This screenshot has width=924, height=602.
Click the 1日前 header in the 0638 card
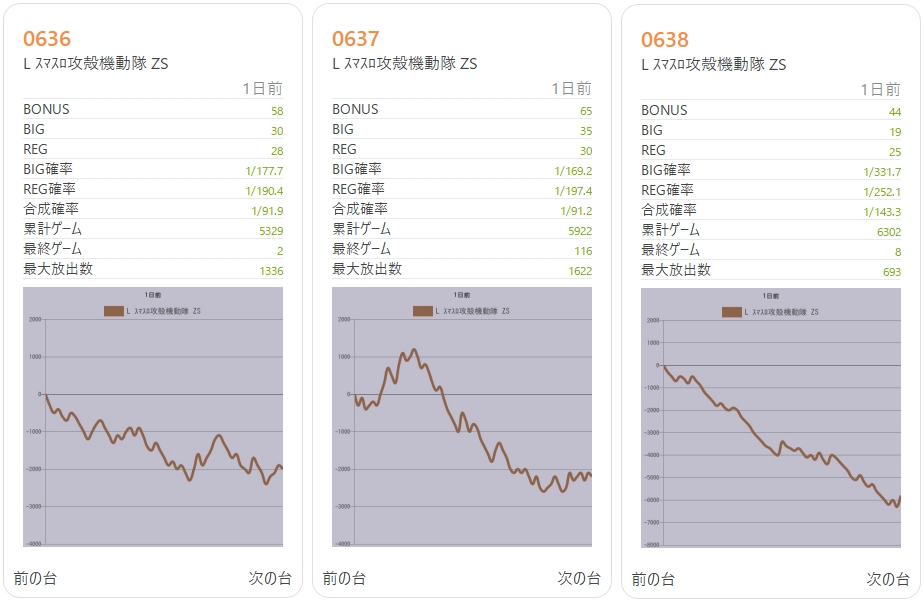[x=880, y=90]
